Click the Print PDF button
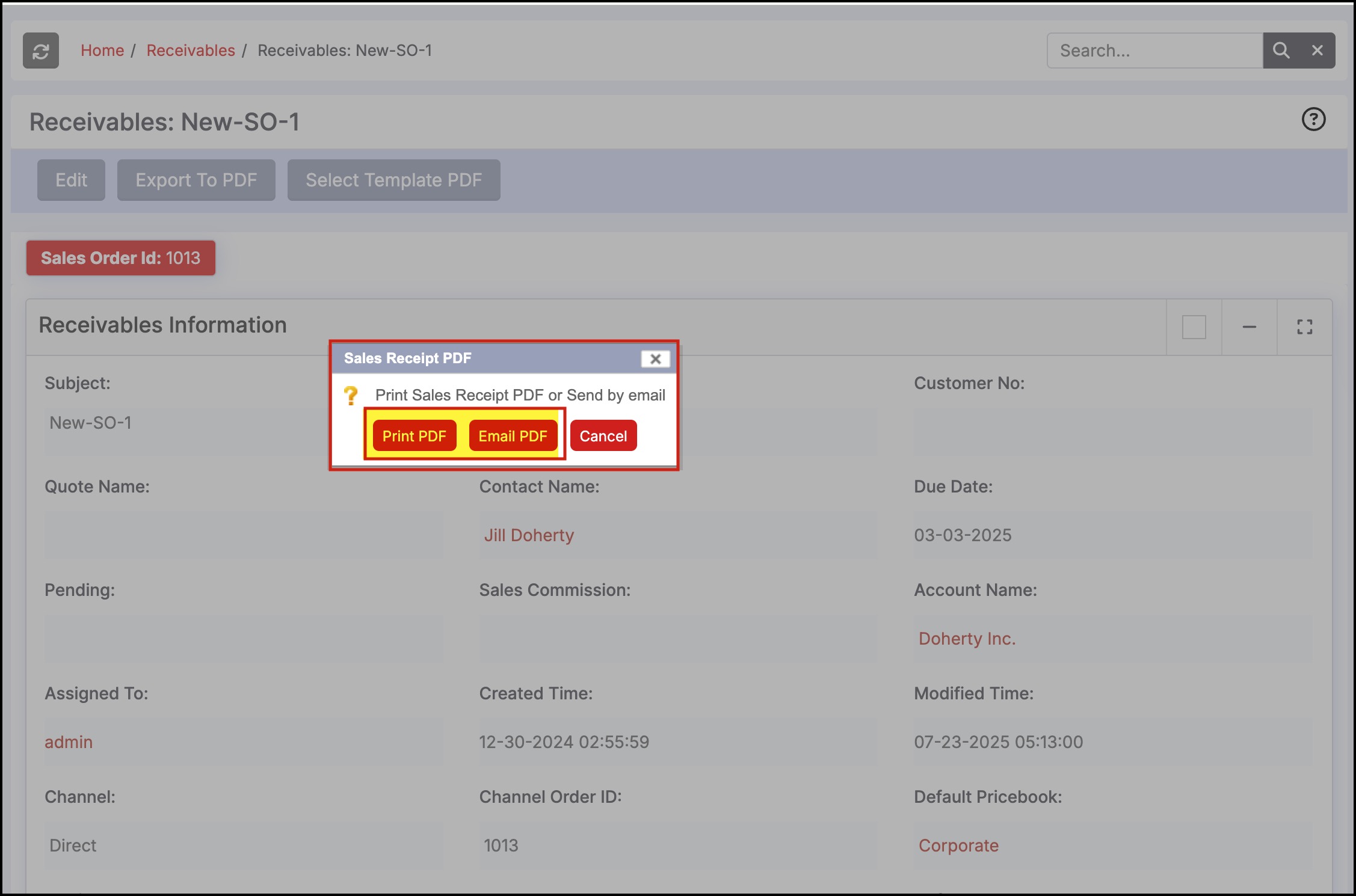 click(414, 435)
